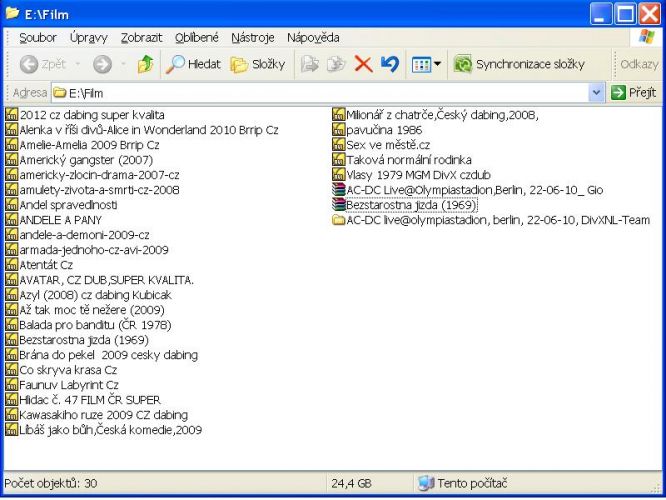The height and width of the screenshot is (500, 666).
Task: Select the AVATAR, CZ DUB file icon
Action: point(11,280)
